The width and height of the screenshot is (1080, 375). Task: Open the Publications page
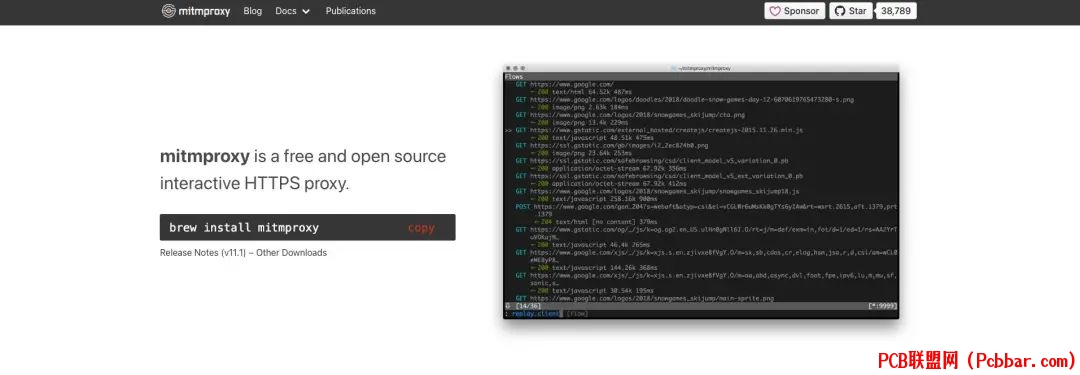click(x=351, y=11)
